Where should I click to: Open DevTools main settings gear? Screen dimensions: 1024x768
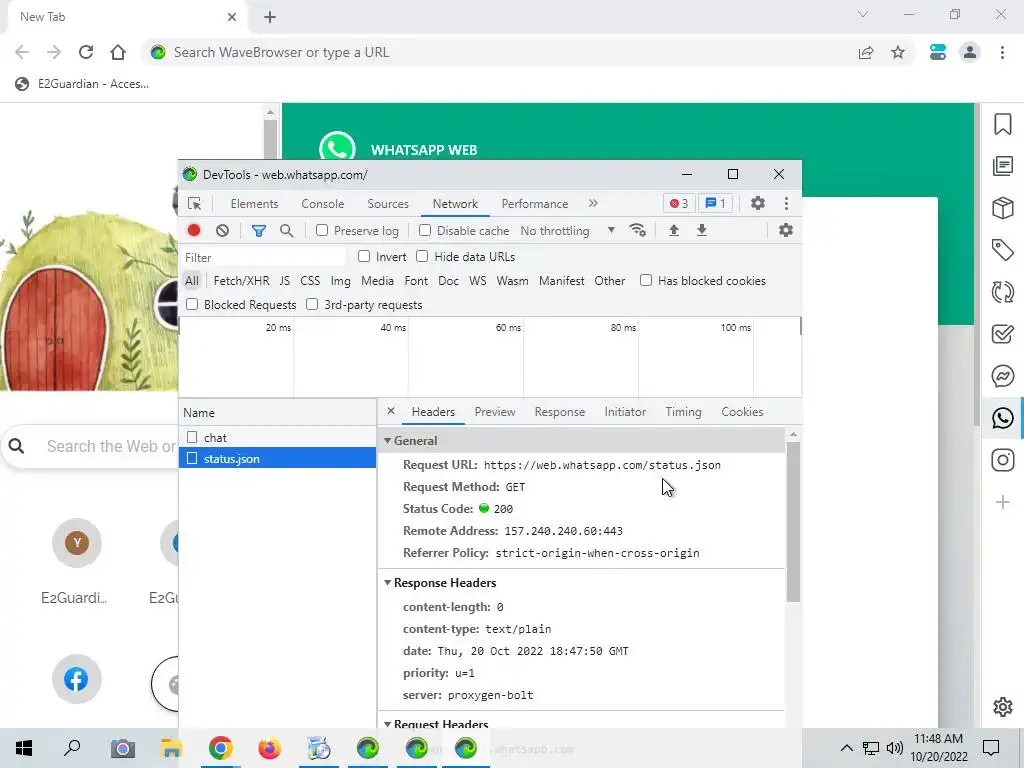pos(758,203)
